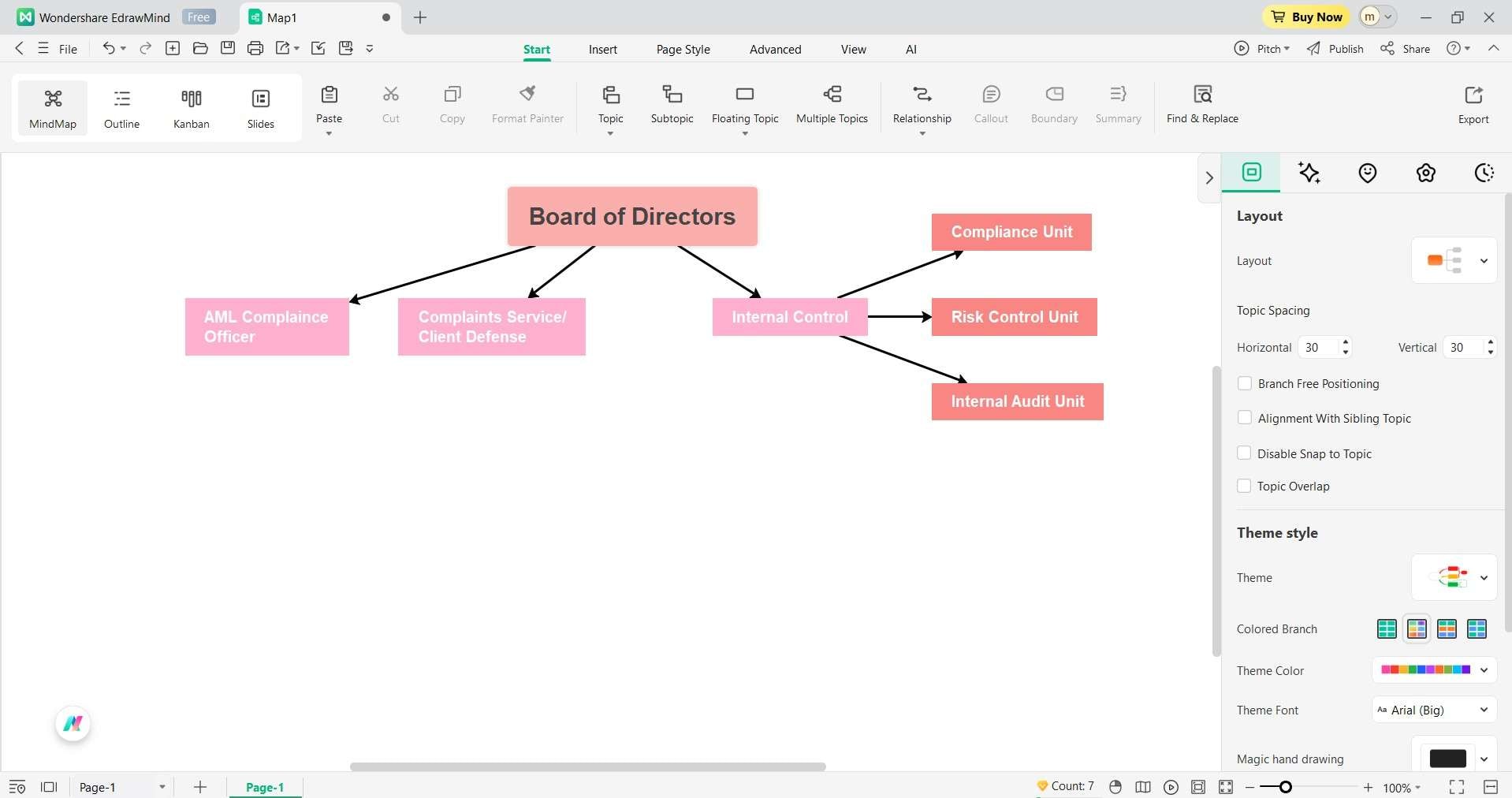Click the Buy Now button
Screen dimensions: 1512x798
tap(1305, 17)
